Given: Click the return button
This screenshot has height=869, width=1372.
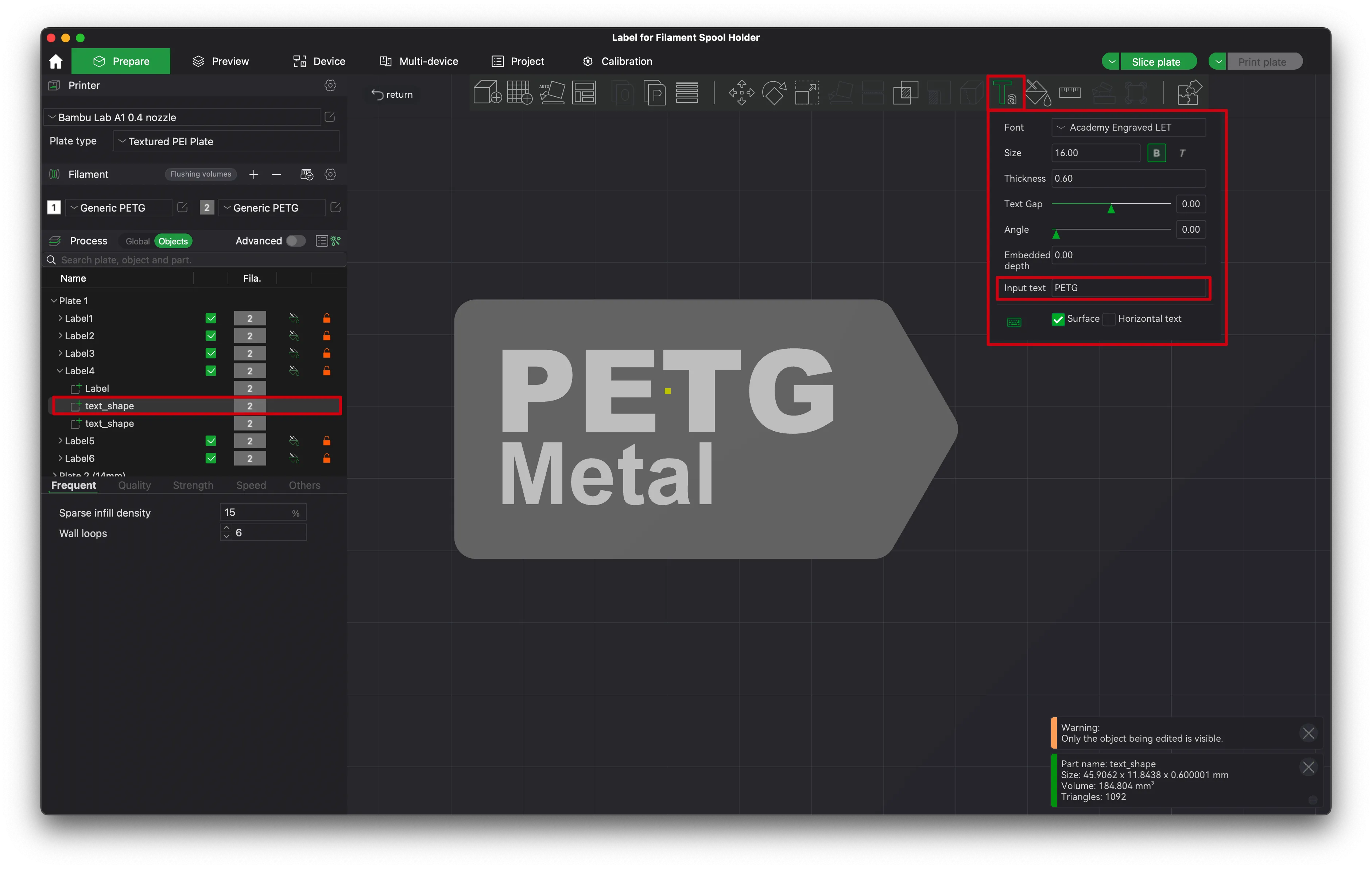Looking at the screenshot, I should click(x=392, y=94).
